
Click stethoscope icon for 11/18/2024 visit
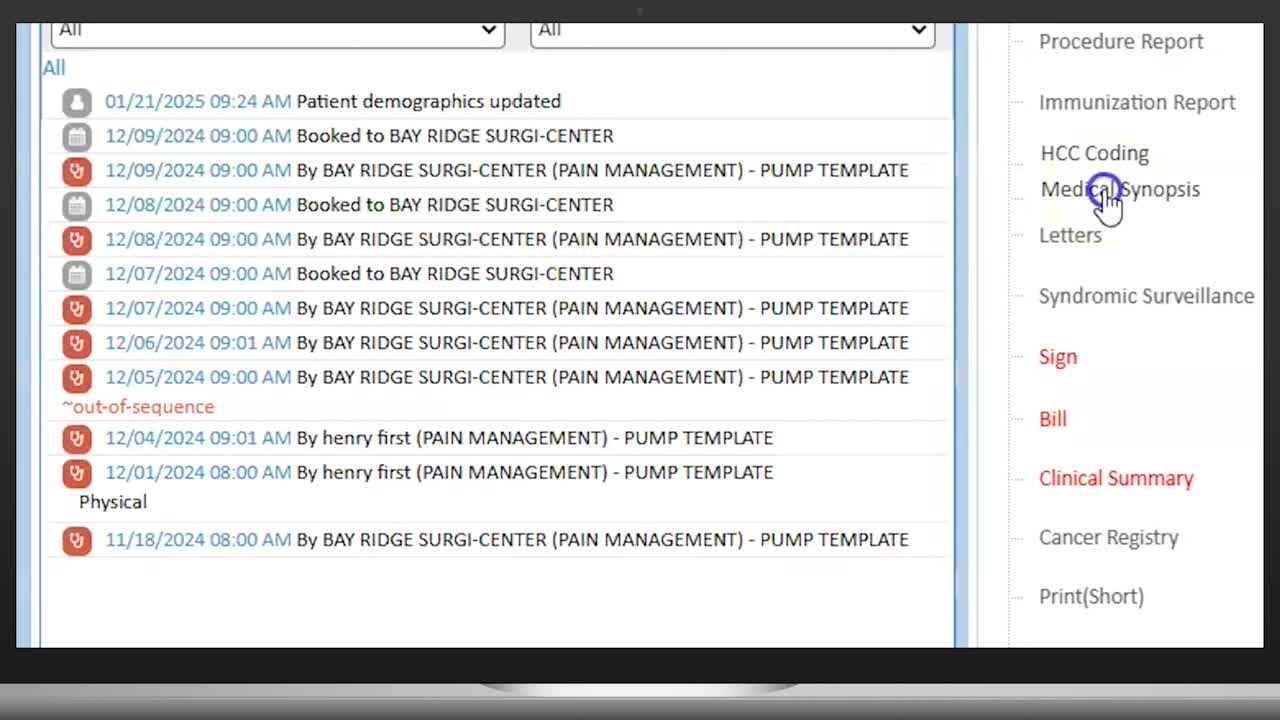click(x=77, y=540)
